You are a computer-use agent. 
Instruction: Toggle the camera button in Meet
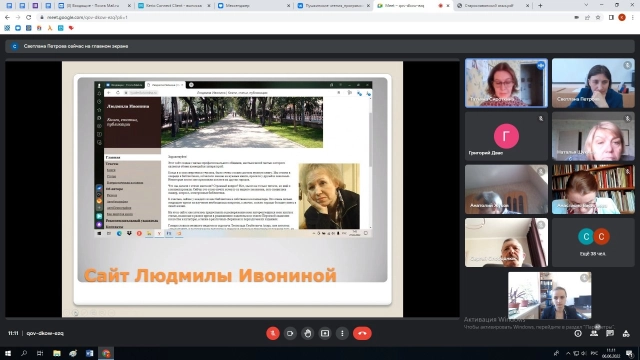[x=290, y=333]
